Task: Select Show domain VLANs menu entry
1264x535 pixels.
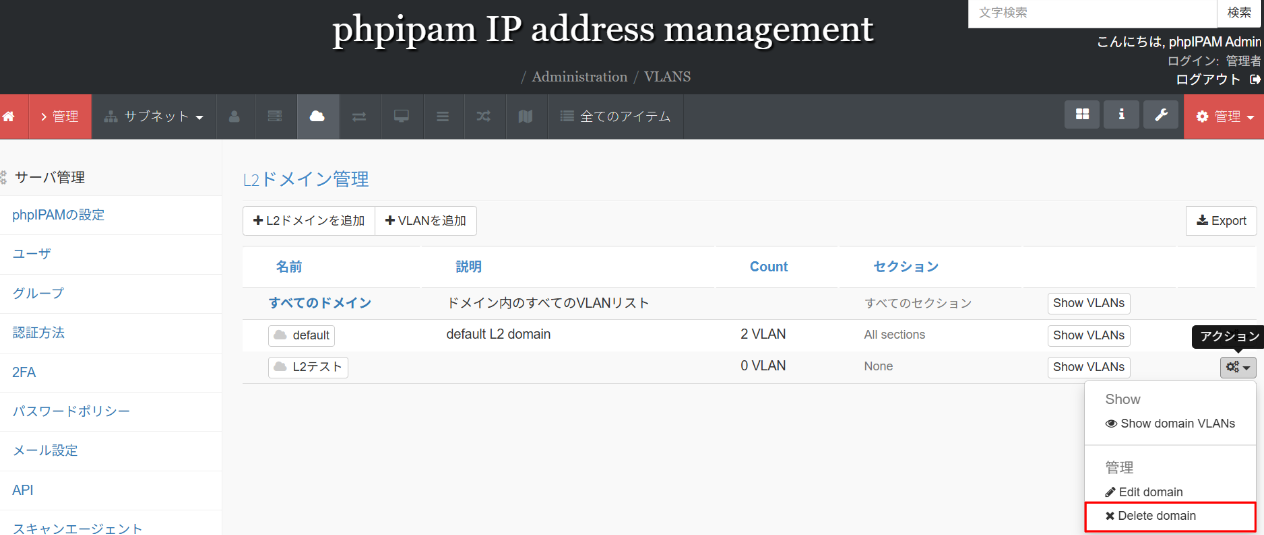Action: pyautogui.click(x=1170, y=423)
